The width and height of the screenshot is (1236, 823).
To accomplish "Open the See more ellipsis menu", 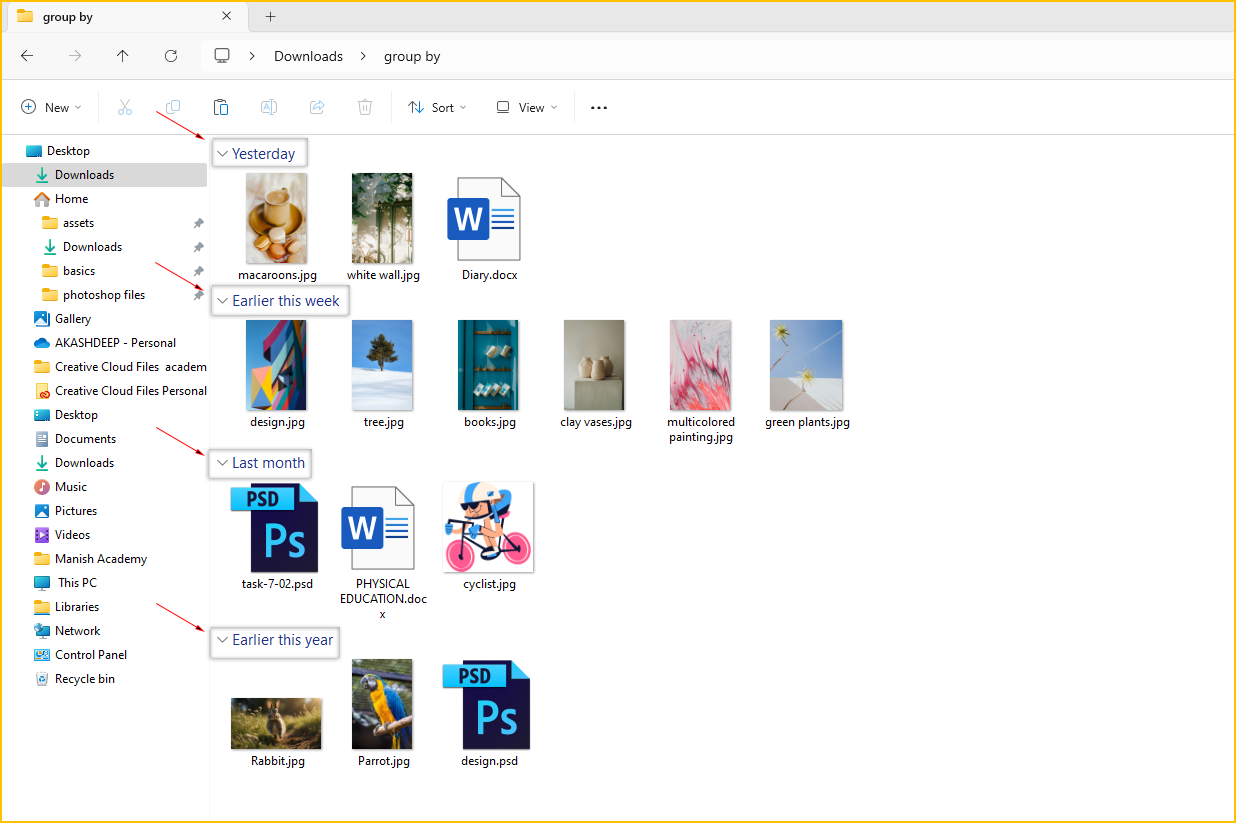I will tap(599, 107).
